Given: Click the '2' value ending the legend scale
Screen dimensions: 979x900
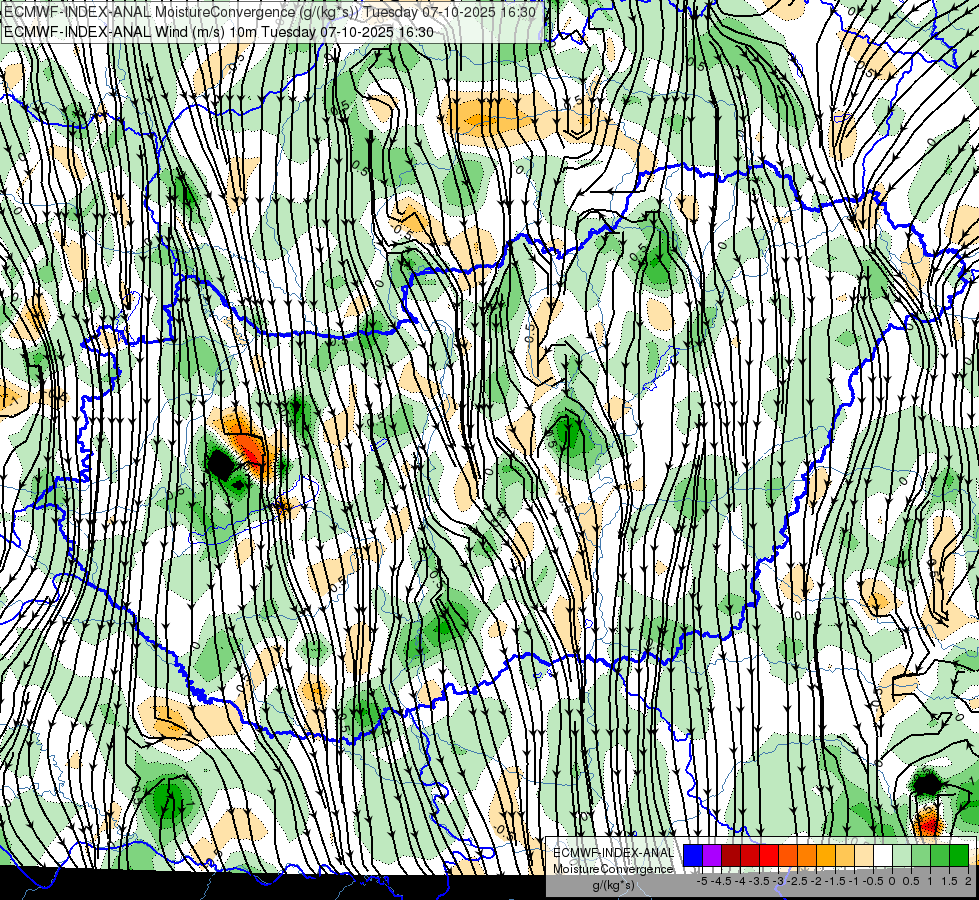Looking at the screenshot, I should coord(968,881).
